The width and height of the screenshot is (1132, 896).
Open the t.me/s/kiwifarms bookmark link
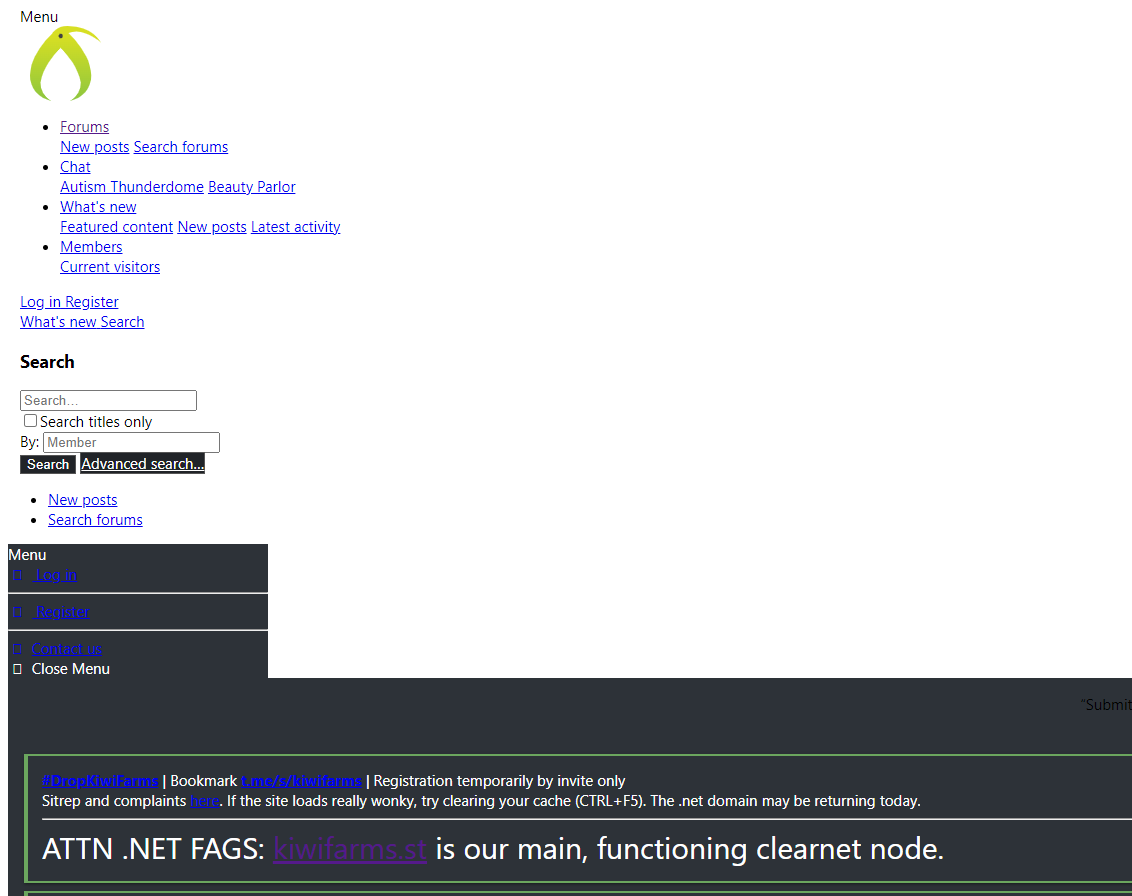[x=301, y=781]
